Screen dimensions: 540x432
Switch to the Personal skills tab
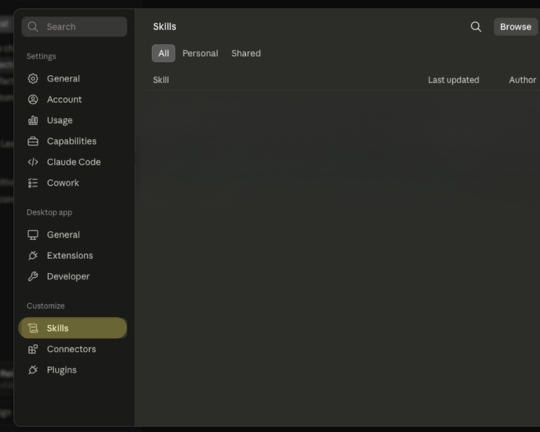point(200,53)
